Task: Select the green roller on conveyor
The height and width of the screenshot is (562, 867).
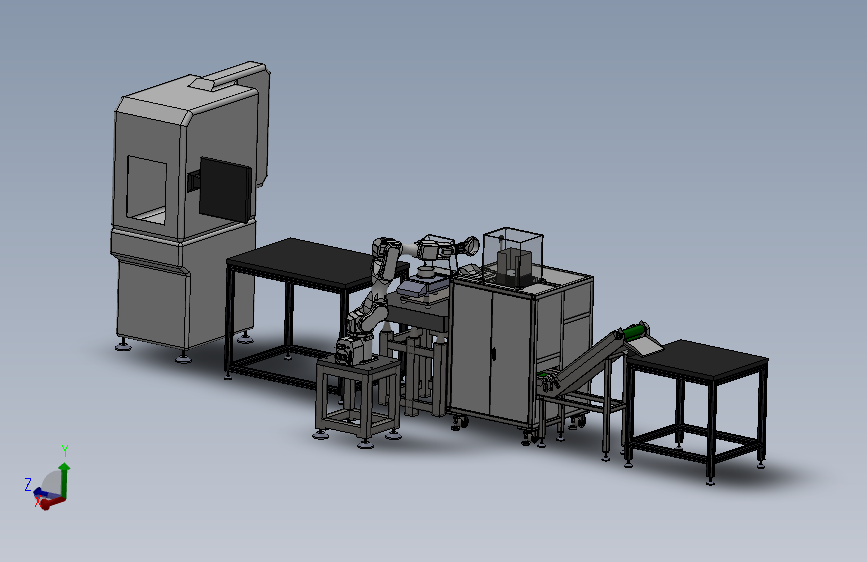Action: pyautogui.click(x=634, y=332)
